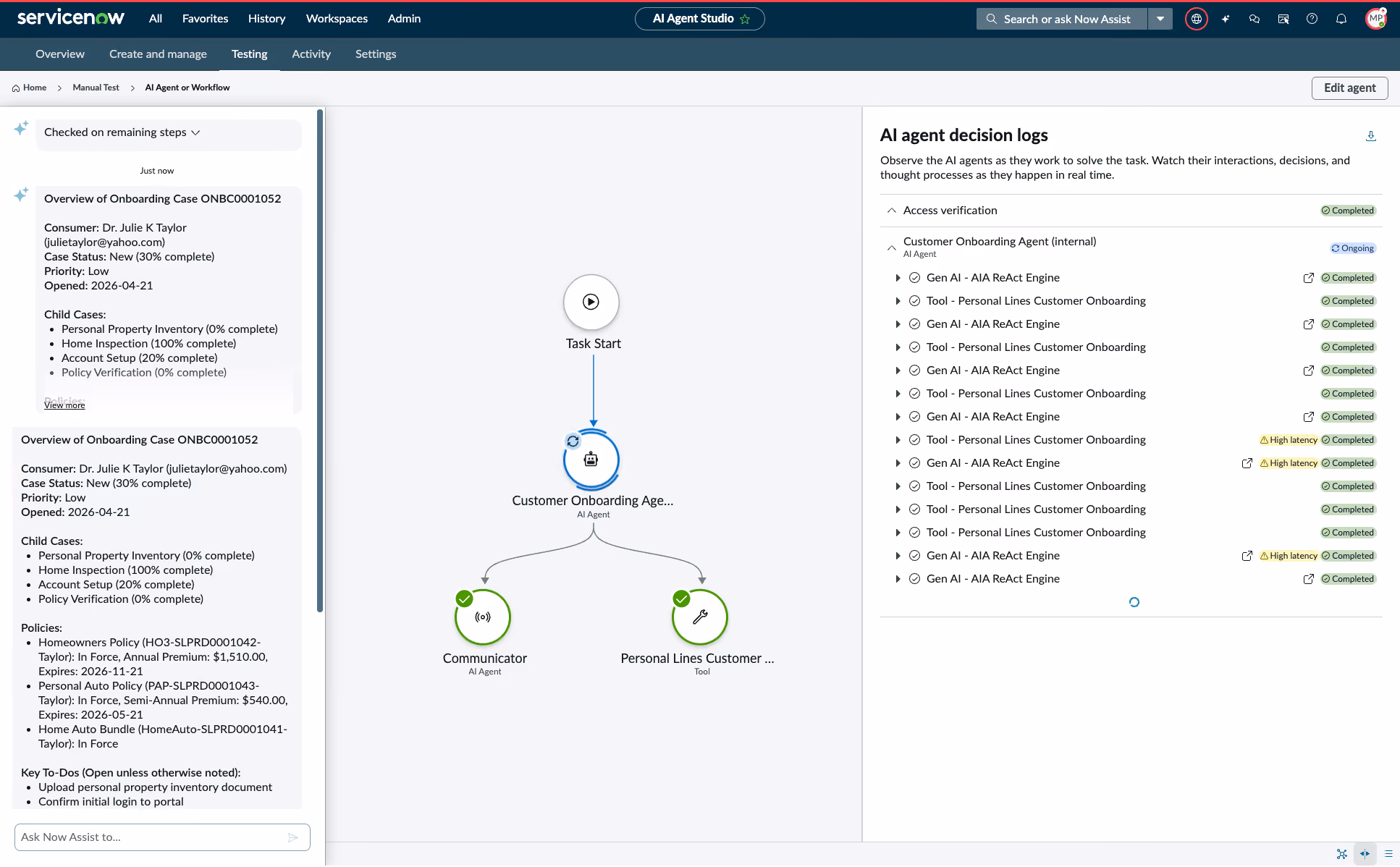Click the AI Agent or Workflow breadcrumb
The height and width of the screenshot is (867, 1400).
(187, 88)
